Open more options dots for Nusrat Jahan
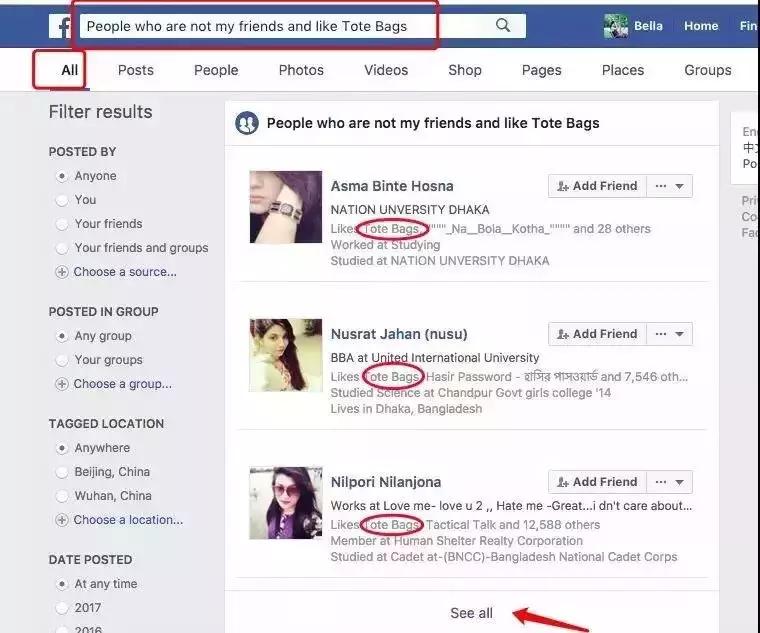 click(660, 334)
